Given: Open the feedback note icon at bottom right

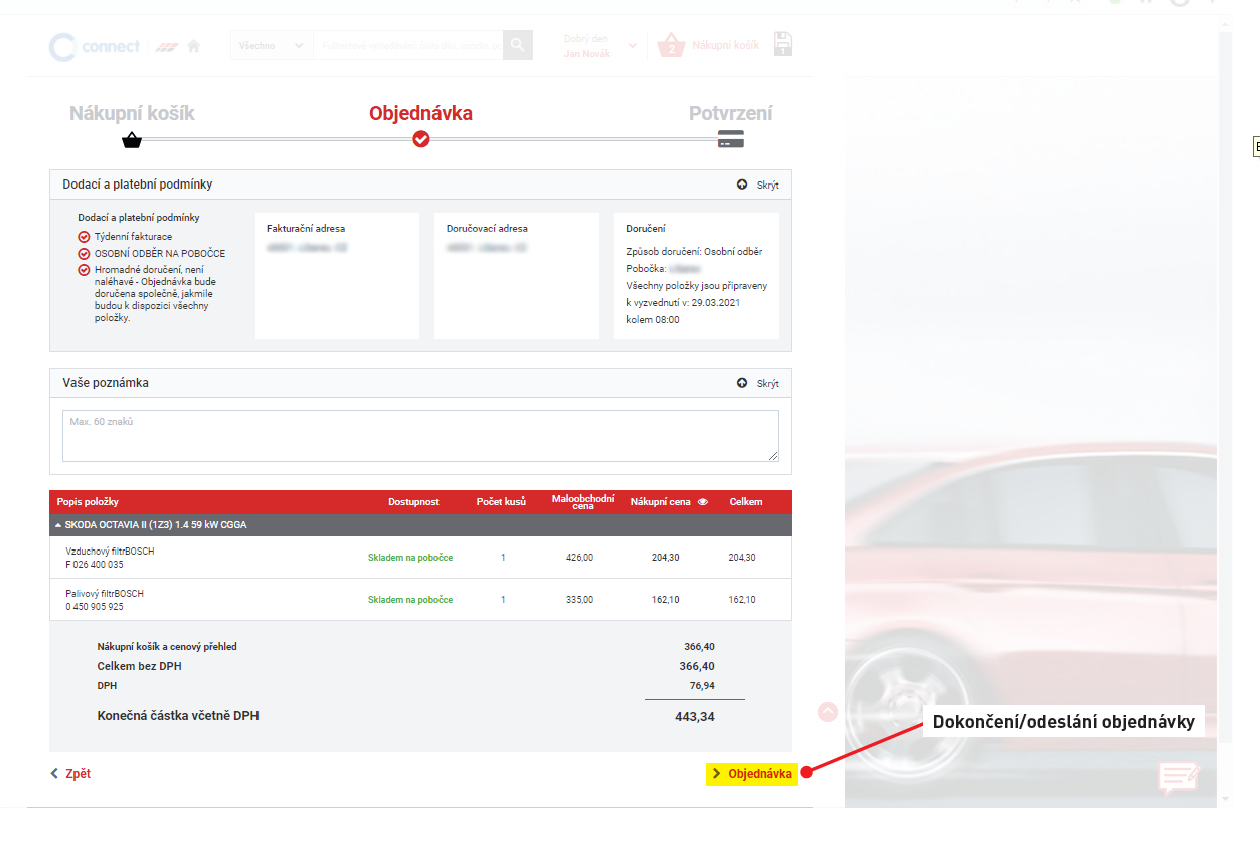Looking at the screenshot, I should coord(1178,777).
